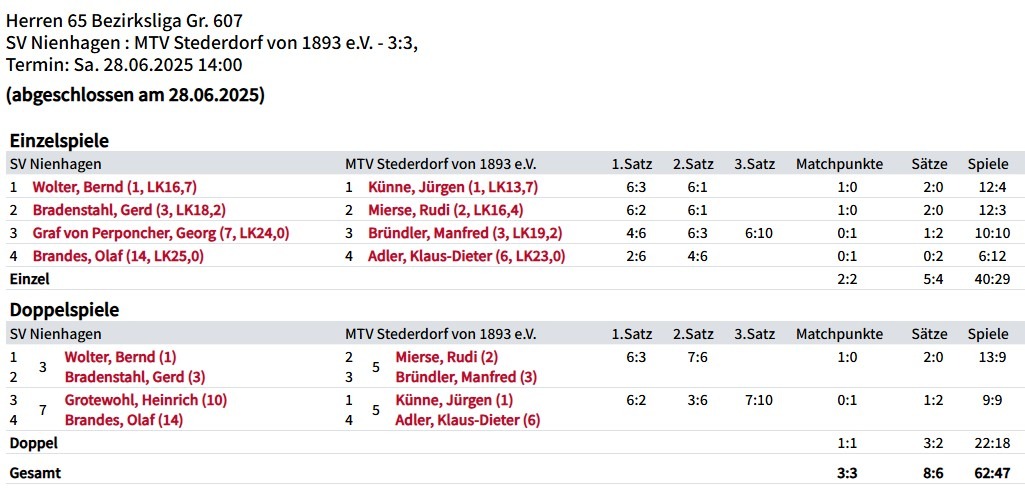Open Brandes, Olaf (14, LK25,0) singles link
The height and width of the screenshot is (488, 1025).
coord(118,256)
